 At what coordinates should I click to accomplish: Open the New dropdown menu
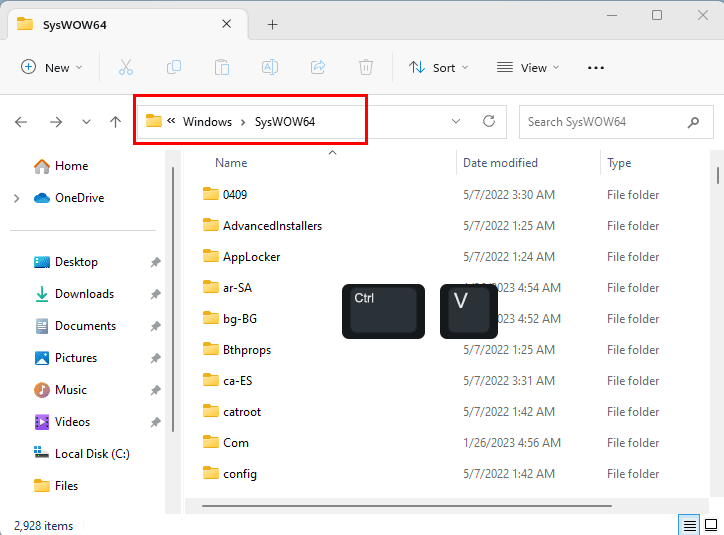click(52, 67)
